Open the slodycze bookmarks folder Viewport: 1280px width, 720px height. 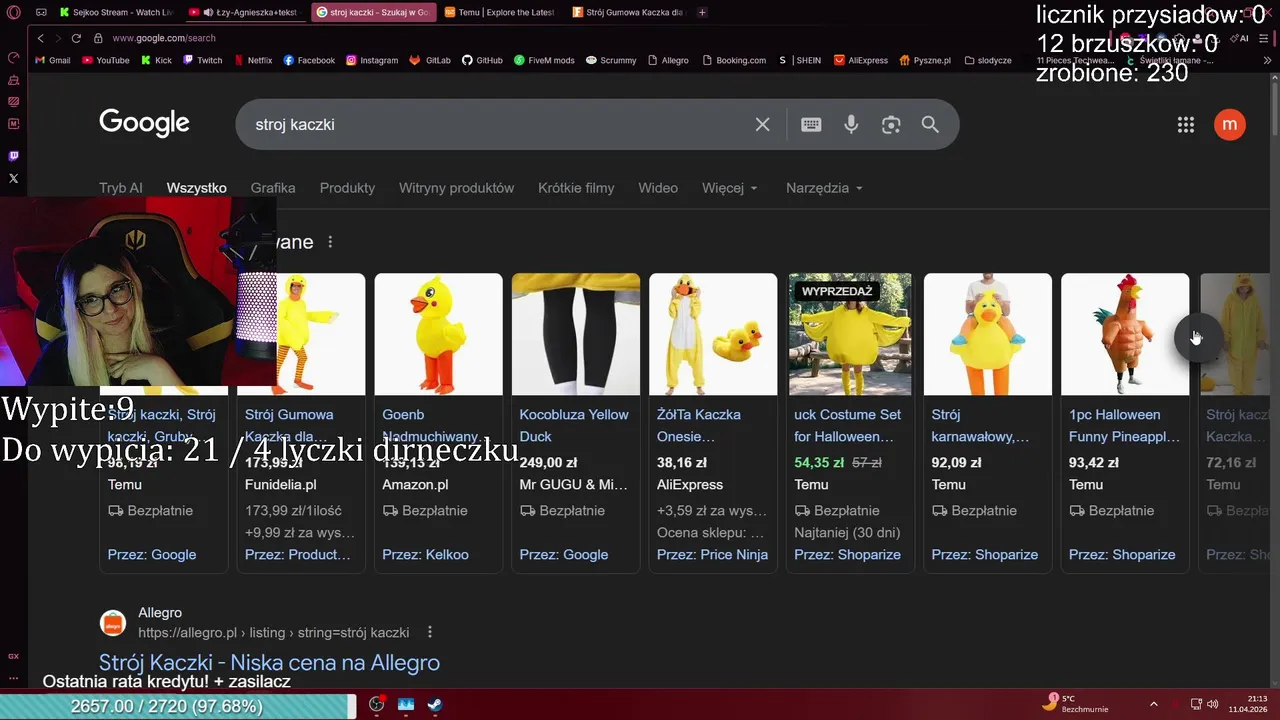(x=988, y=60)
